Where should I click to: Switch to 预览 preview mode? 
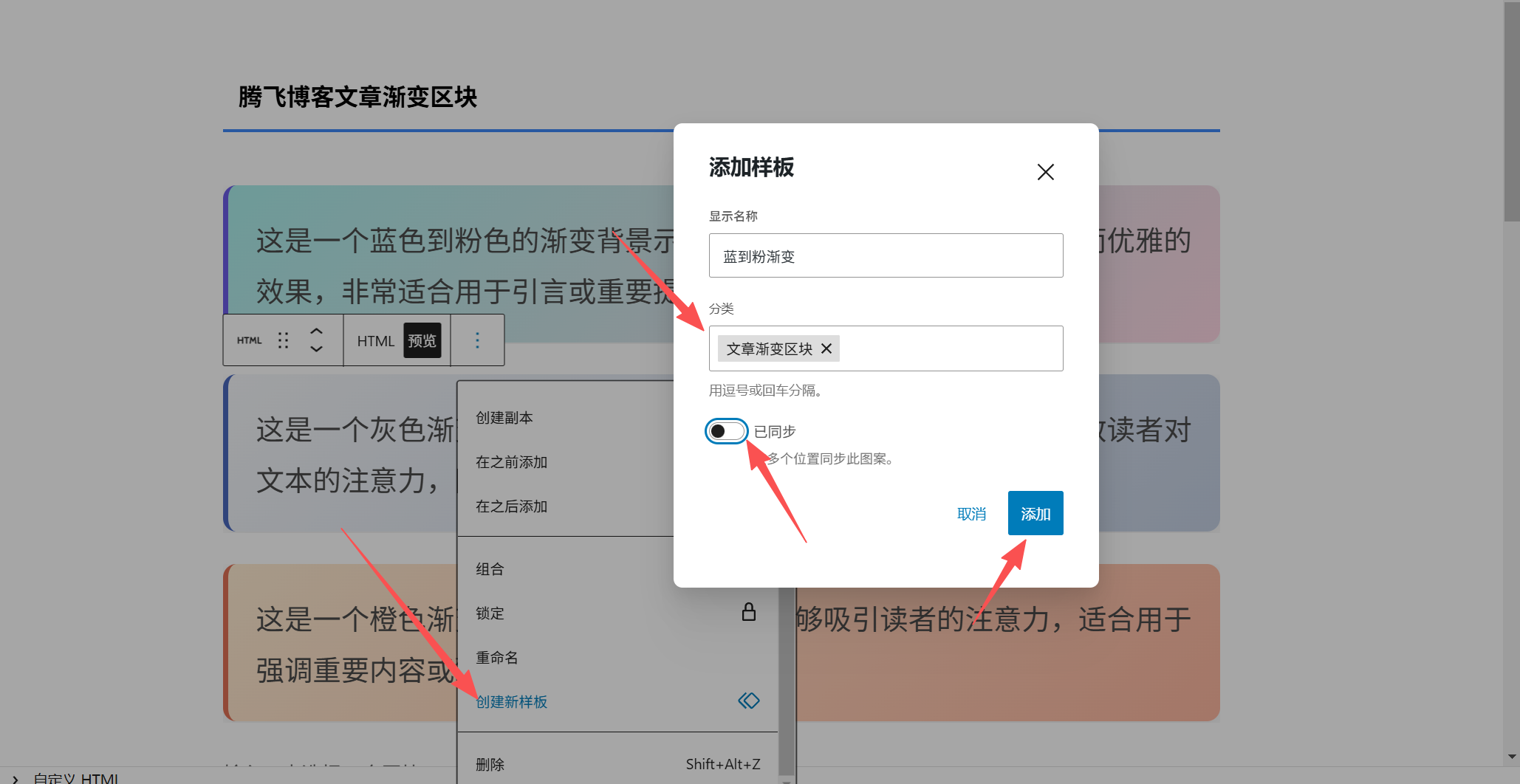[421, 340]
